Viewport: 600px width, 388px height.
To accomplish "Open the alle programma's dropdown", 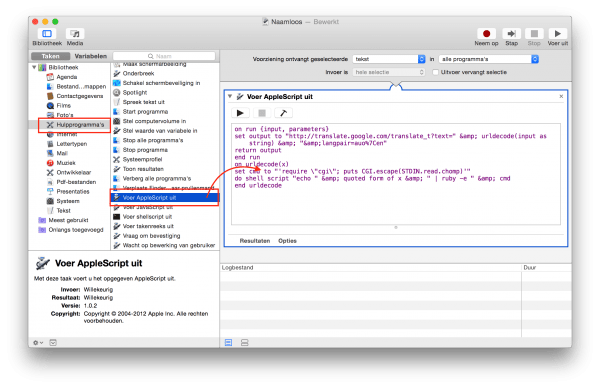I will tap(489, 59).
